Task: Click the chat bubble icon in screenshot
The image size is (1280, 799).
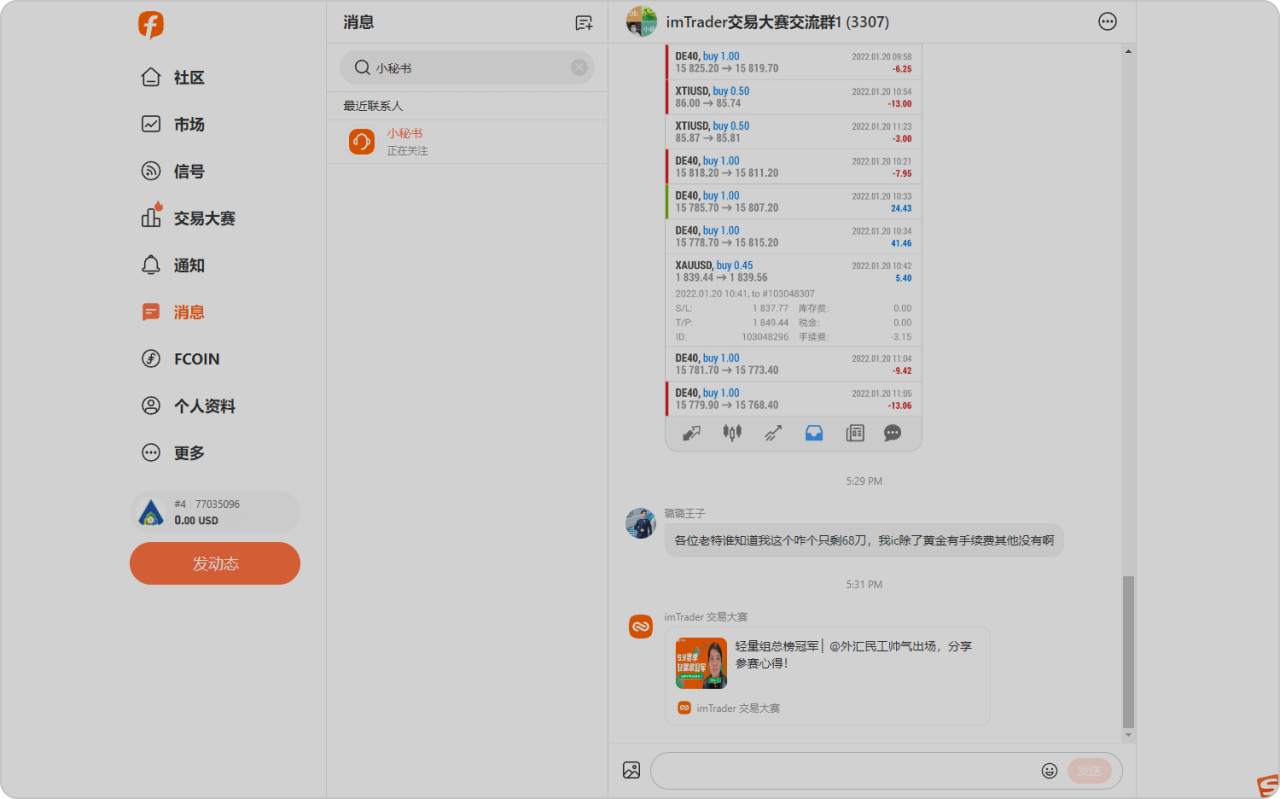Action: (x=893, y=433)
